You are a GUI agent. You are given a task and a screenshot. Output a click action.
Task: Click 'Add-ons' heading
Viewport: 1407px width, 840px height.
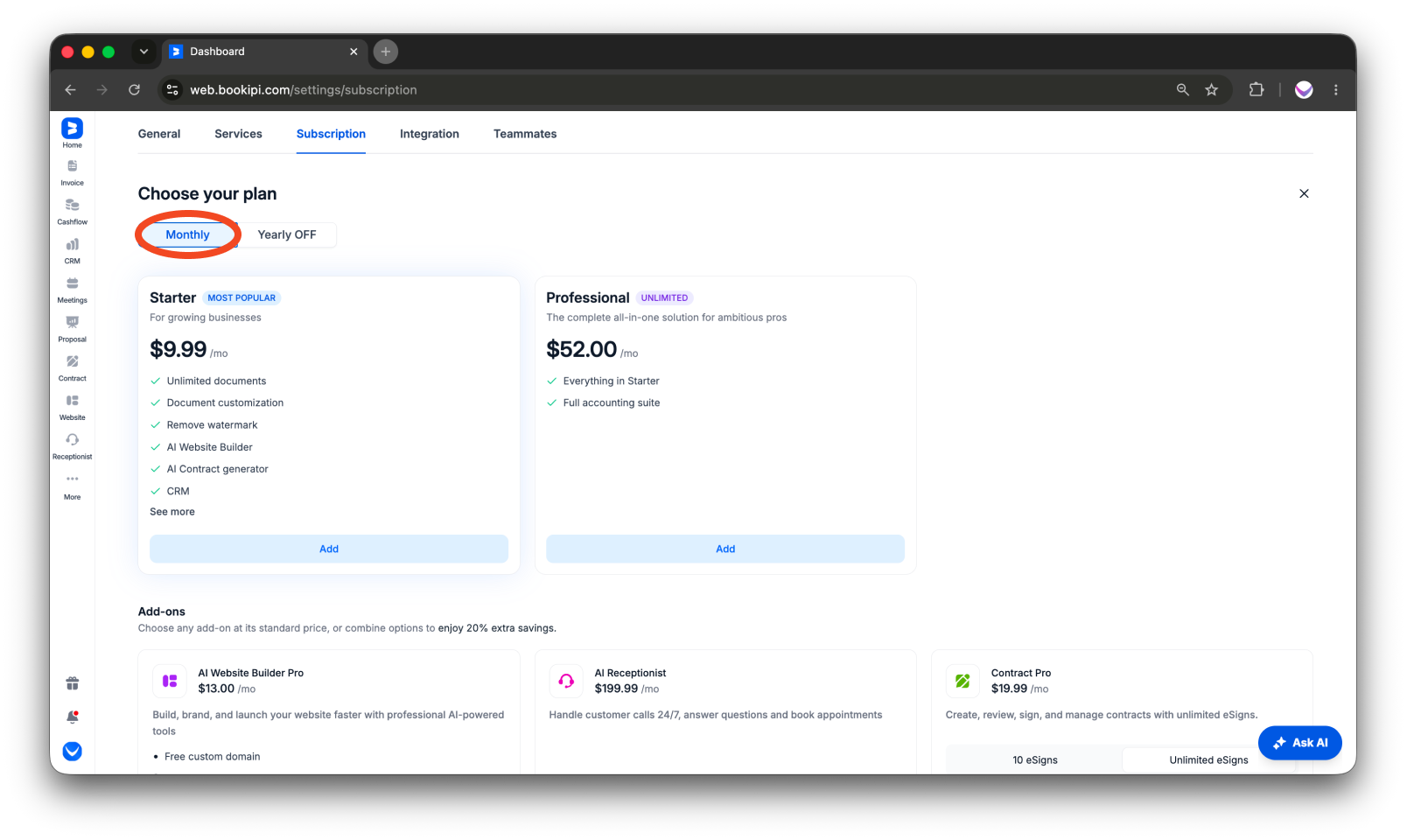(162, 612)
